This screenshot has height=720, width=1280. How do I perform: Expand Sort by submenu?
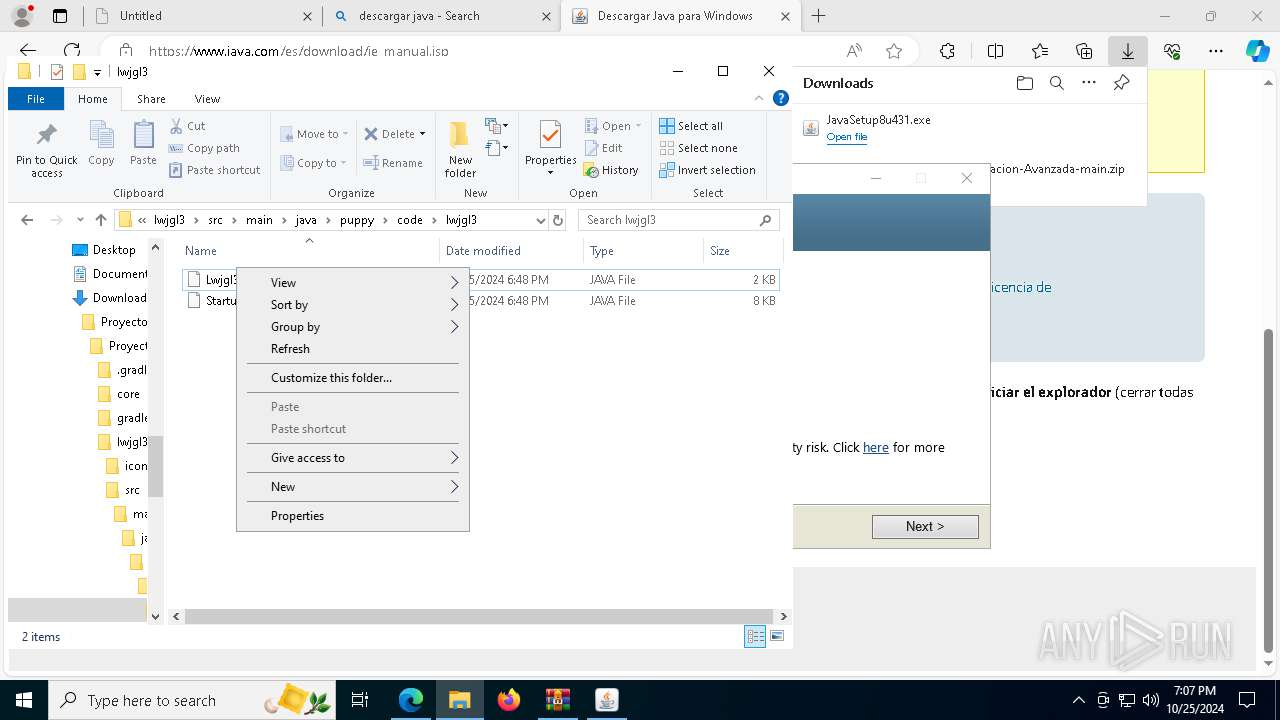pos(353,305)
